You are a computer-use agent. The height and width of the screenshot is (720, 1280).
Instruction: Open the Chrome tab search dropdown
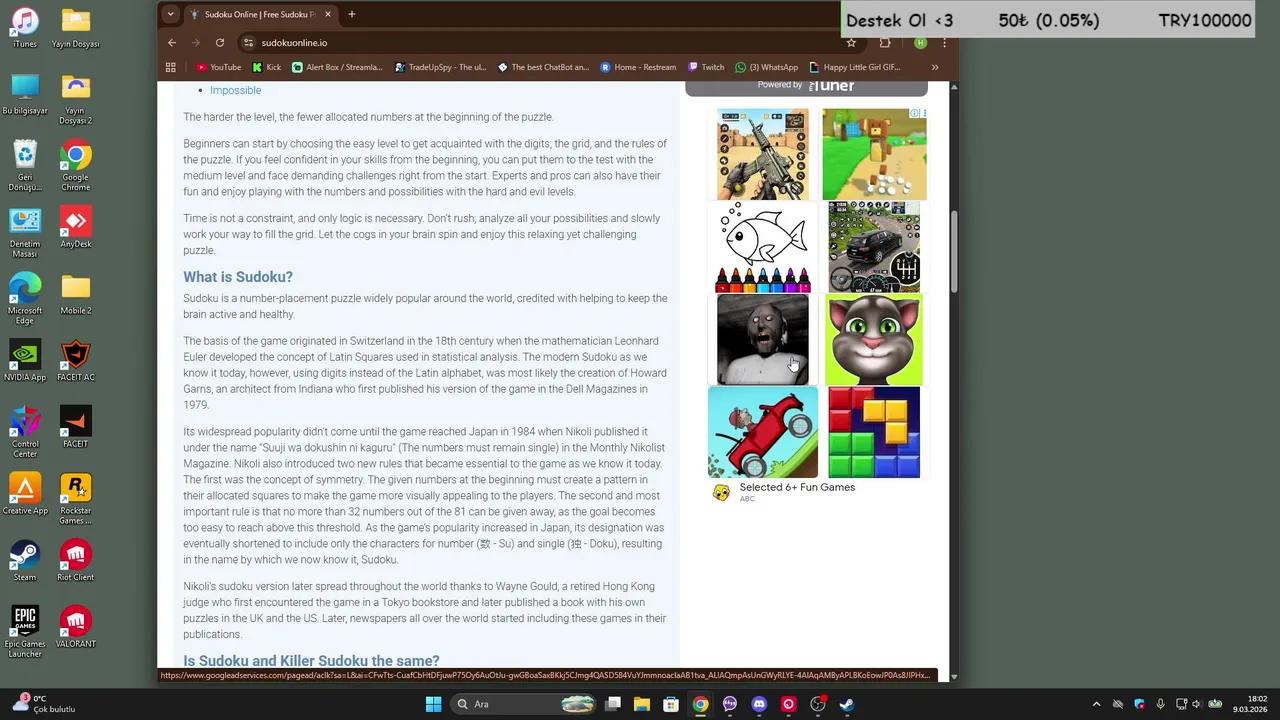point(171,14)
